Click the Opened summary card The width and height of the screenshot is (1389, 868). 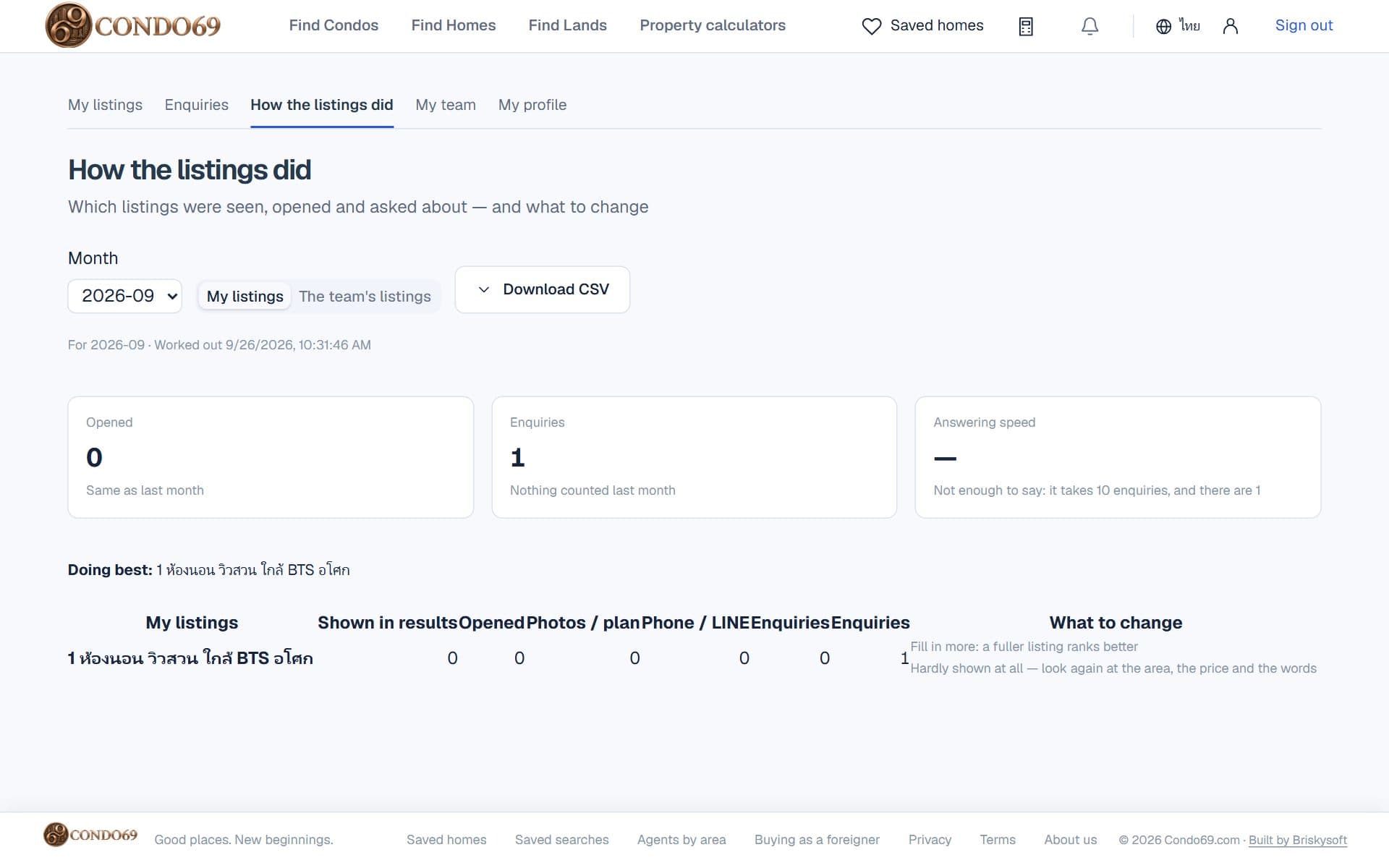coord(271,457)
